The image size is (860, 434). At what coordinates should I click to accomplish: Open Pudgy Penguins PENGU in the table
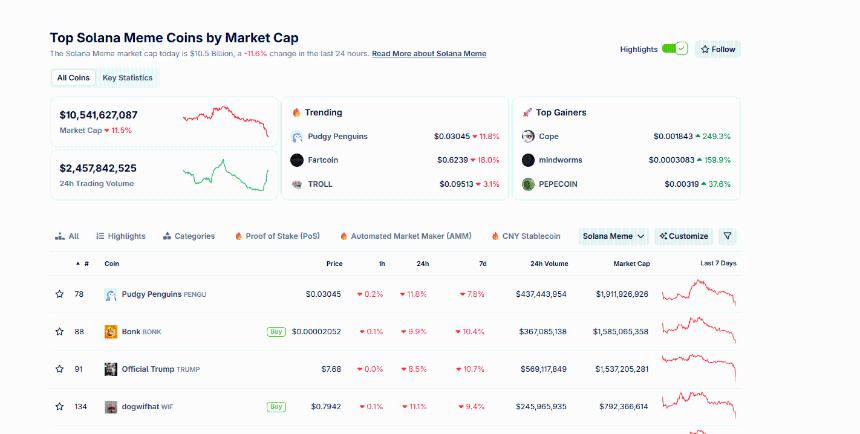click(164, 294)
